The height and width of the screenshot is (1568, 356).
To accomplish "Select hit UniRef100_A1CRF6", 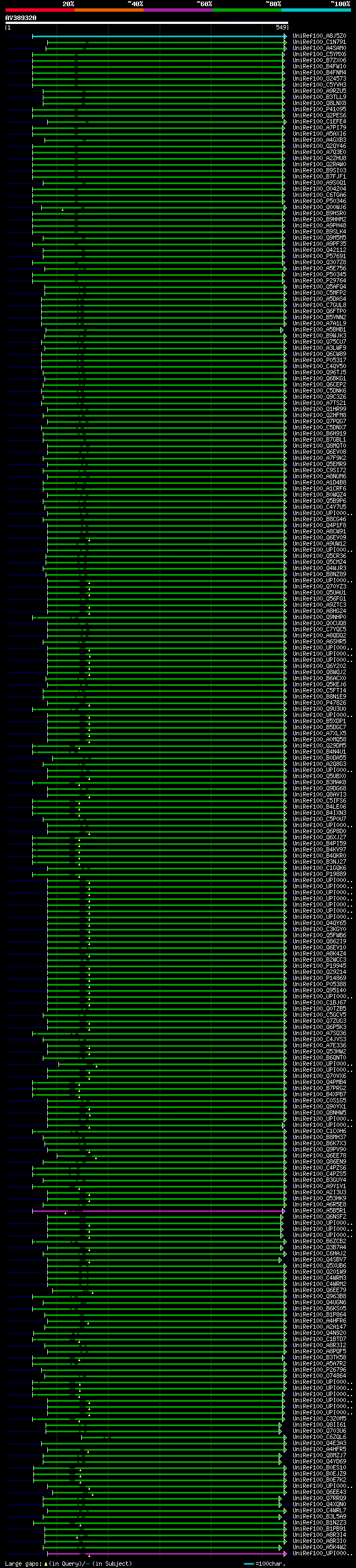I will (x=319, y=489).
